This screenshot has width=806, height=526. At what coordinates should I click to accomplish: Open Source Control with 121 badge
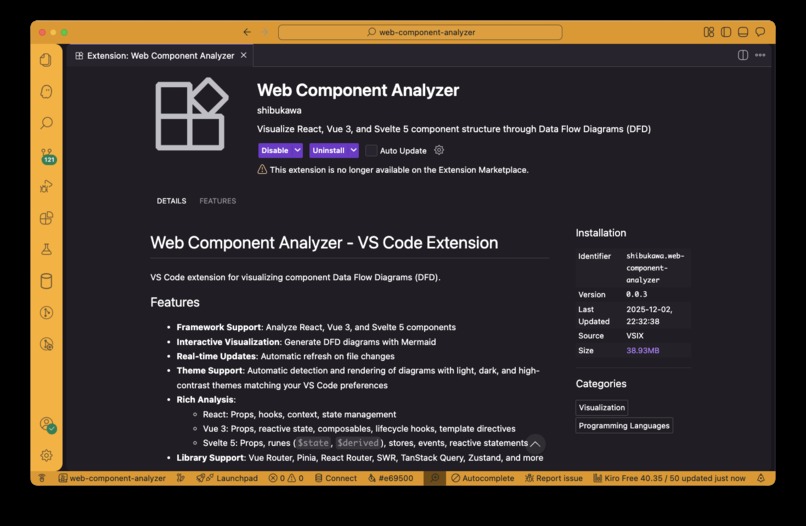[47, 156]
